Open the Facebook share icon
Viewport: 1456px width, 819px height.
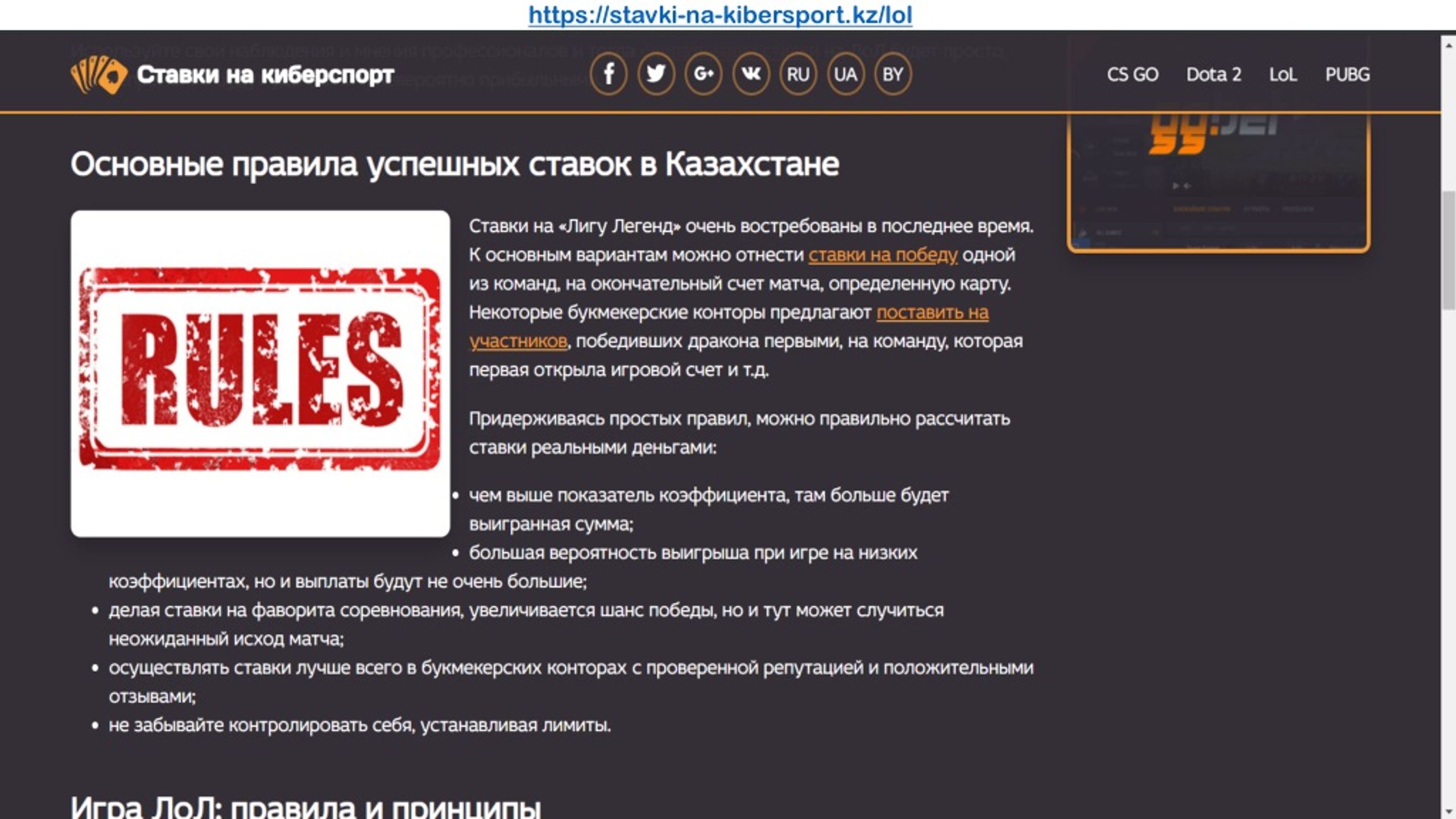pyautogui.click(x=609, y=74)
